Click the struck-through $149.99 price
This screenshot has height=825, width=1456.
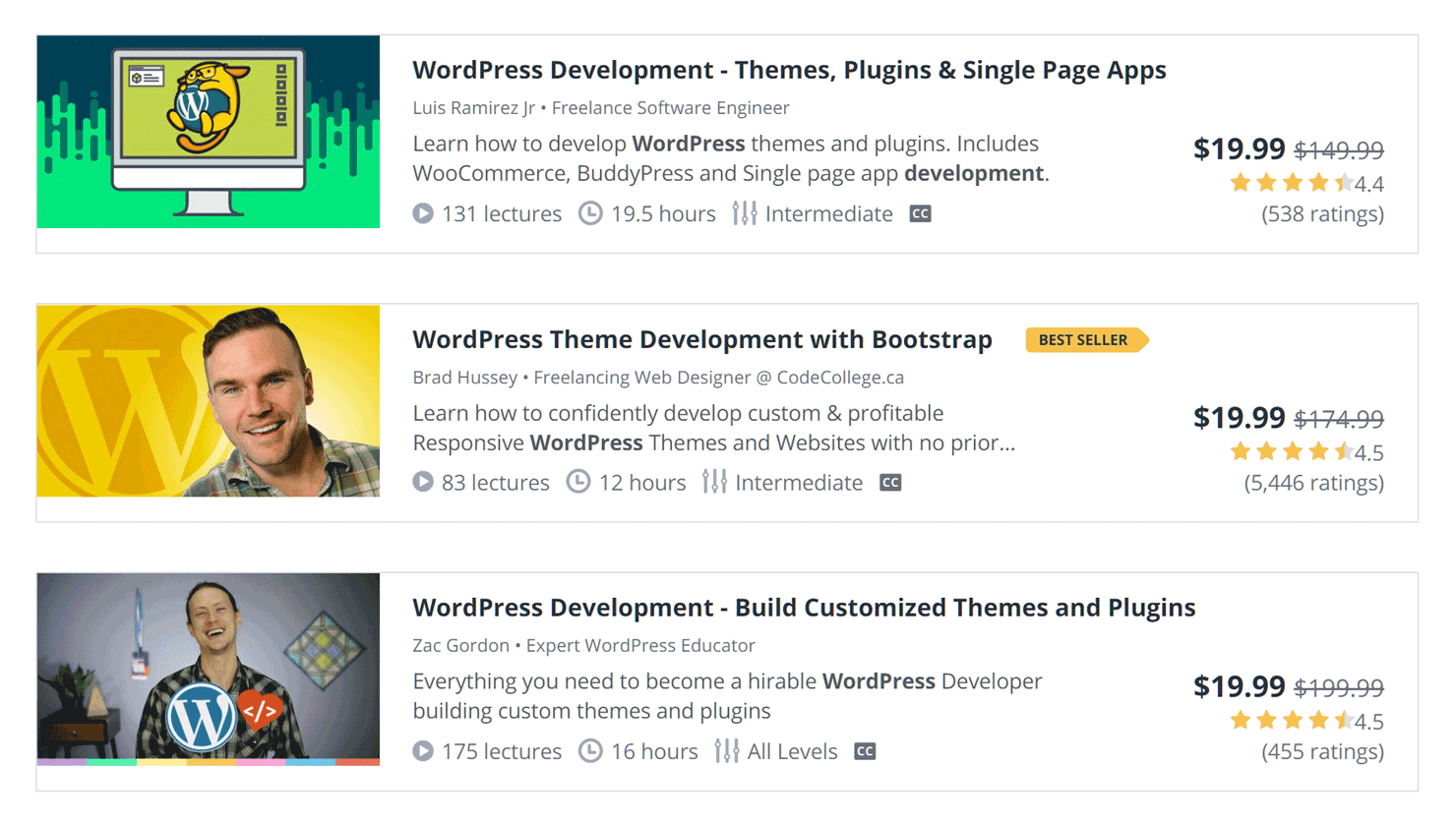click(1339, 149)
